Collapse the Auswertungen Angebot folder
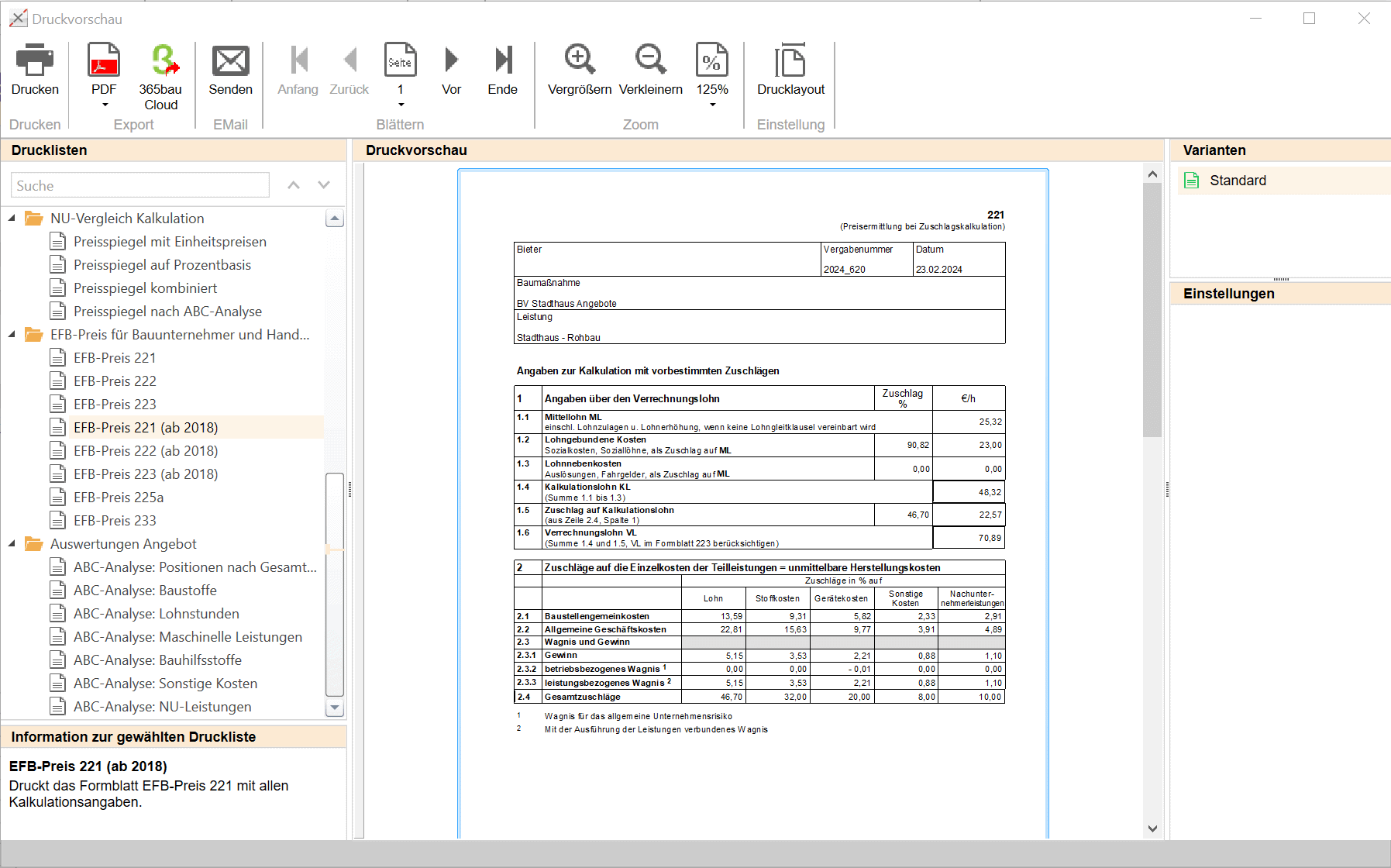The width and height of the screenshot is (1391, 868). click(12, 544)
